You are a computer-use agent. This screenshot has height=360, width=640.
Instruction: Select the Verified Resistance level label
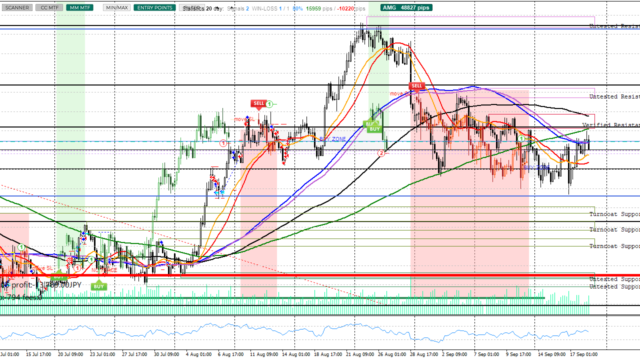pyautogui.click(x=611, y=125)
